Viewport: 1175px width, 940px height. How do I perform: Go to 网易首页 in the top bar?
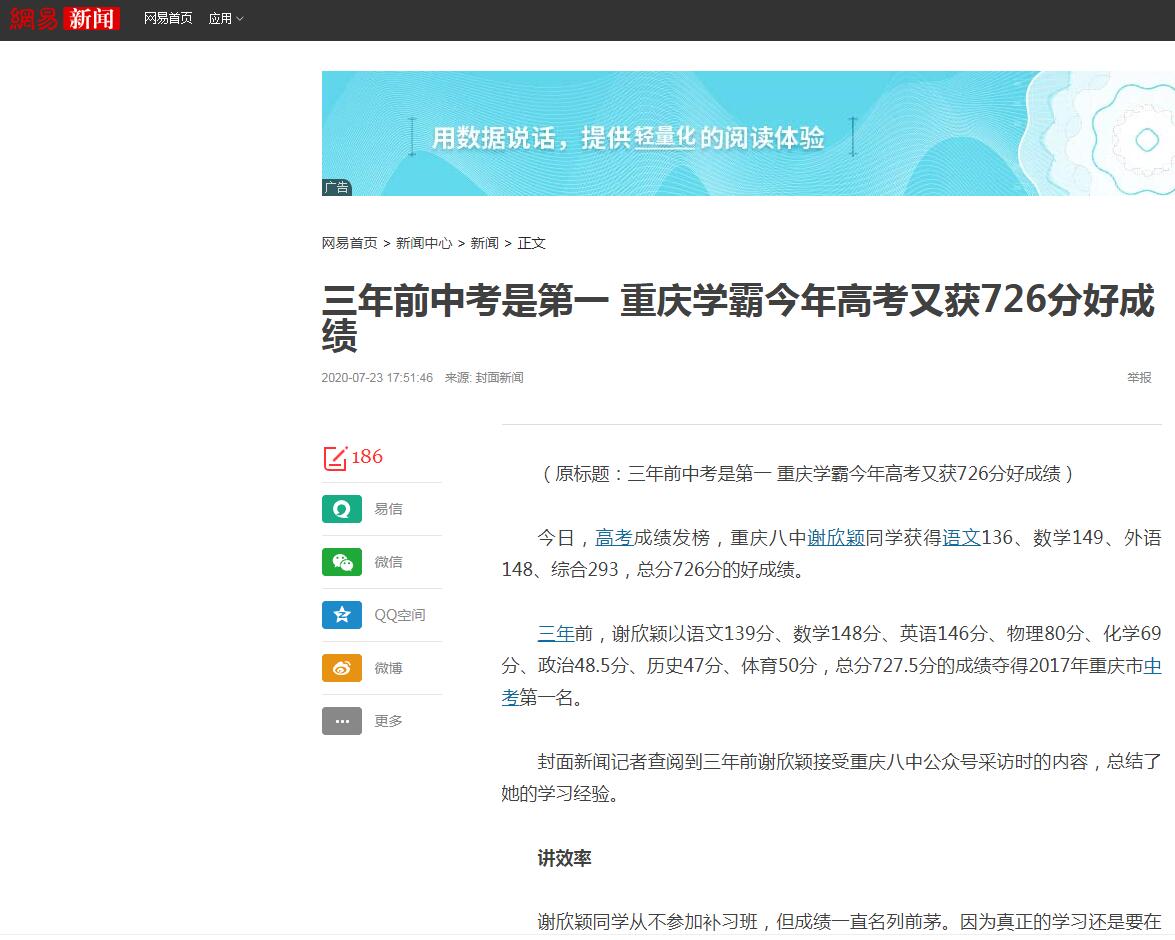[168, 19]
